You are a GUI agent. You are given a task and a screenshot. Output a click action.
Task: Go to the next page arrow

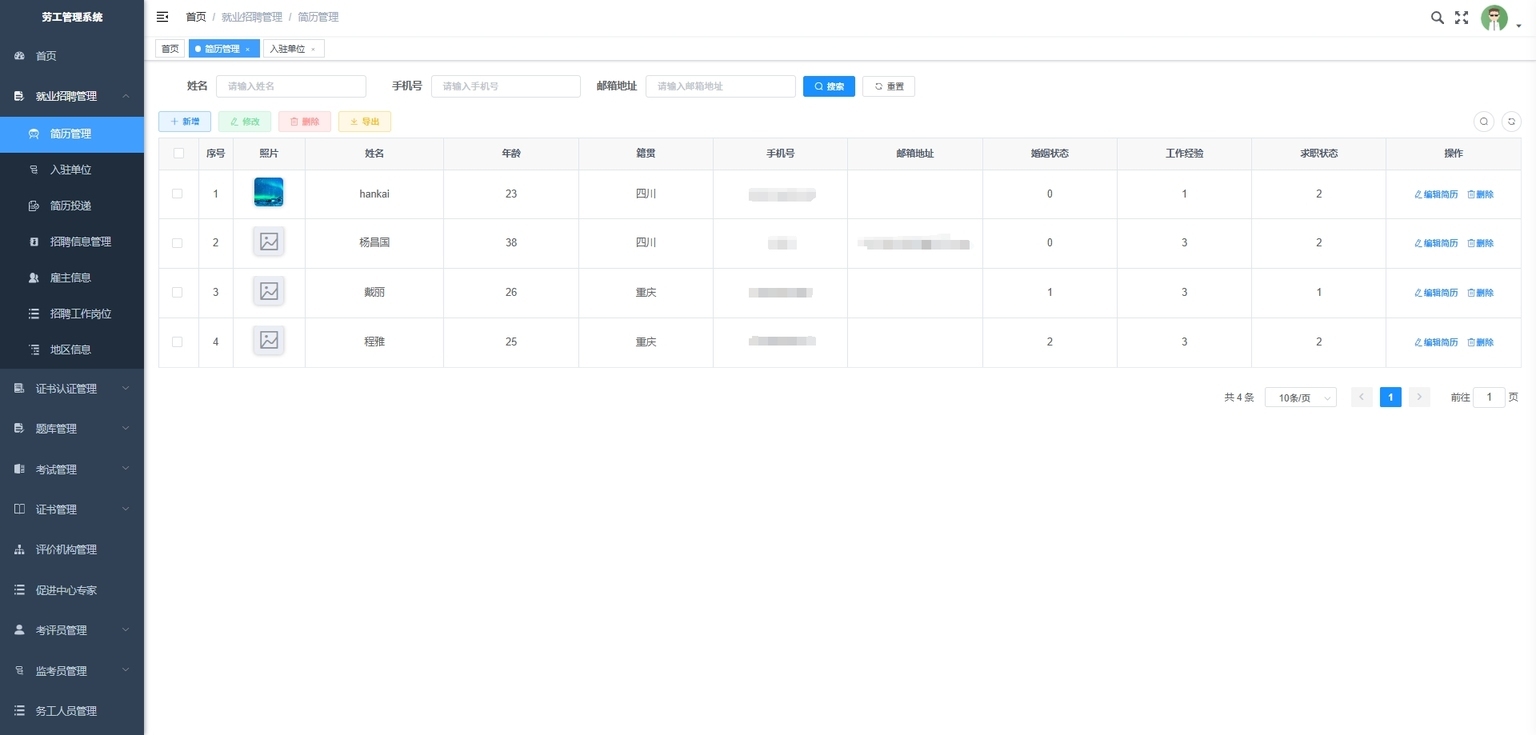1419,397
